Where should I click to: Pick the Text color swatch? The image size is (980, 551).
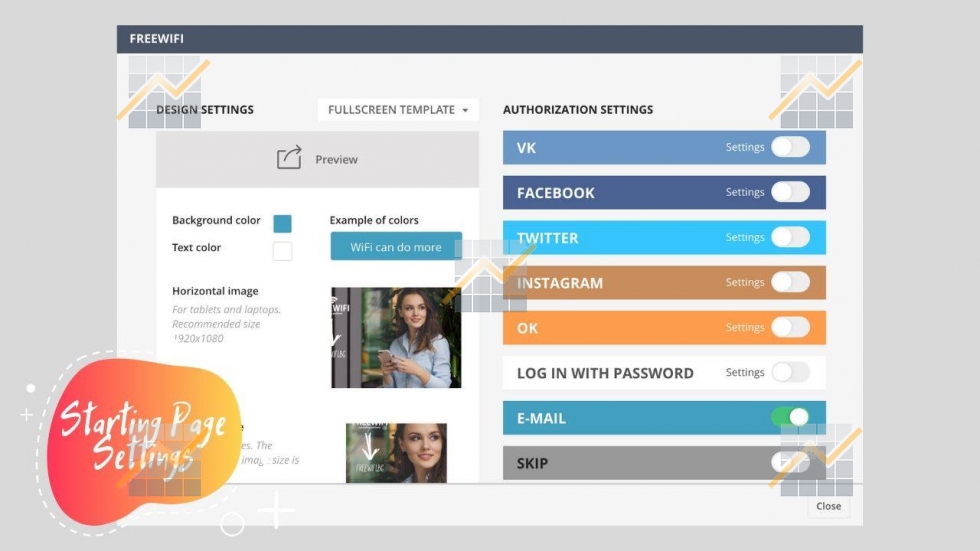click(x=282, y=251)
